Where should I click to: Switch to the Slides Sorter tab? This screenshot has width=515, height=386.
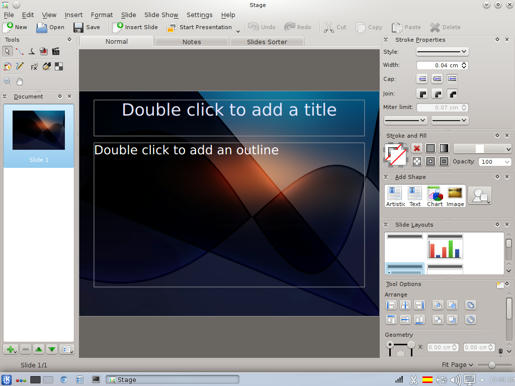pyautogui.click(x=267, y=42)
